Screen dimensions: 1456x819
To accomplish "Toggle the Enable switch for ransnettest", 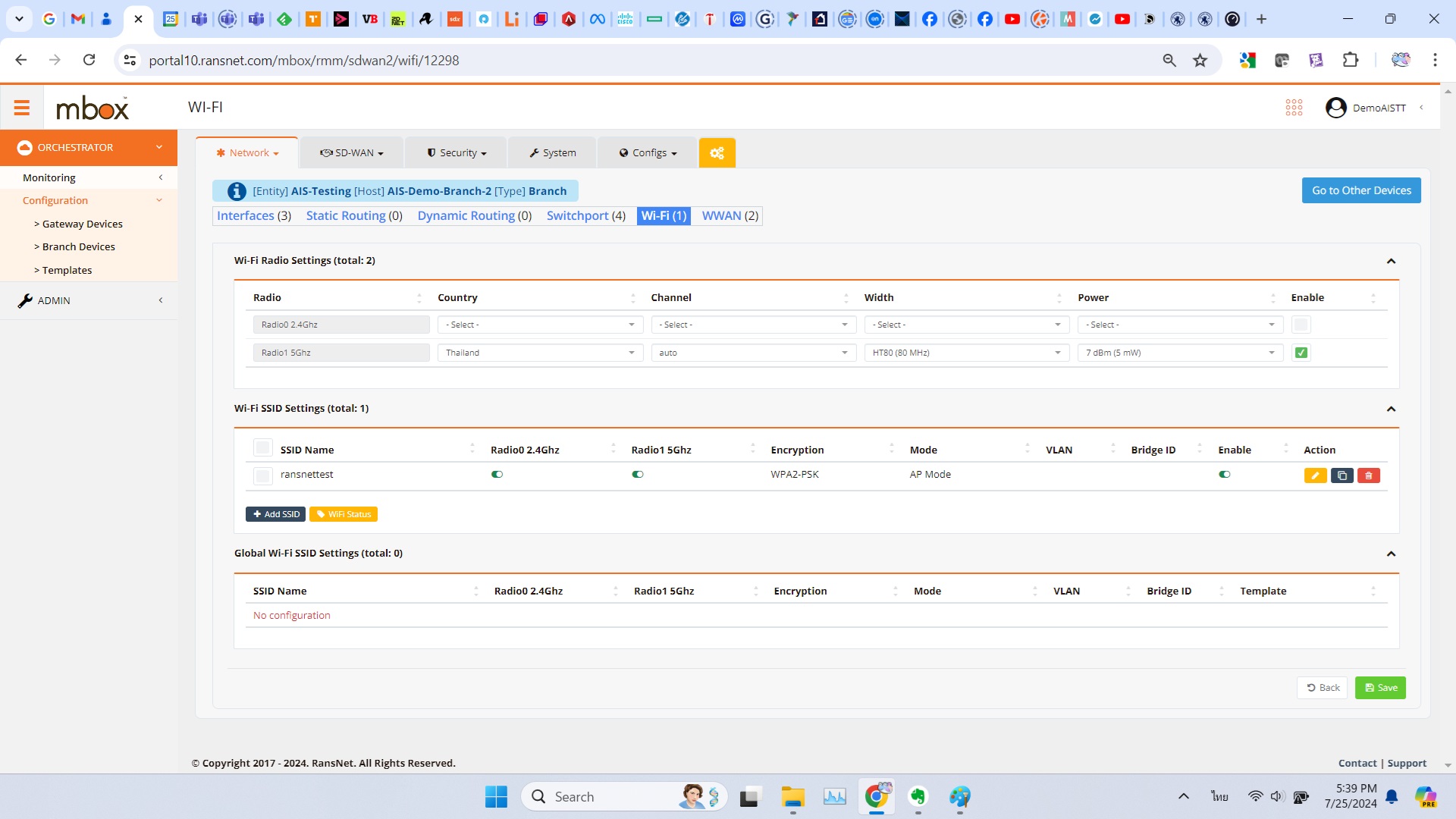I will coord(1224,475).
